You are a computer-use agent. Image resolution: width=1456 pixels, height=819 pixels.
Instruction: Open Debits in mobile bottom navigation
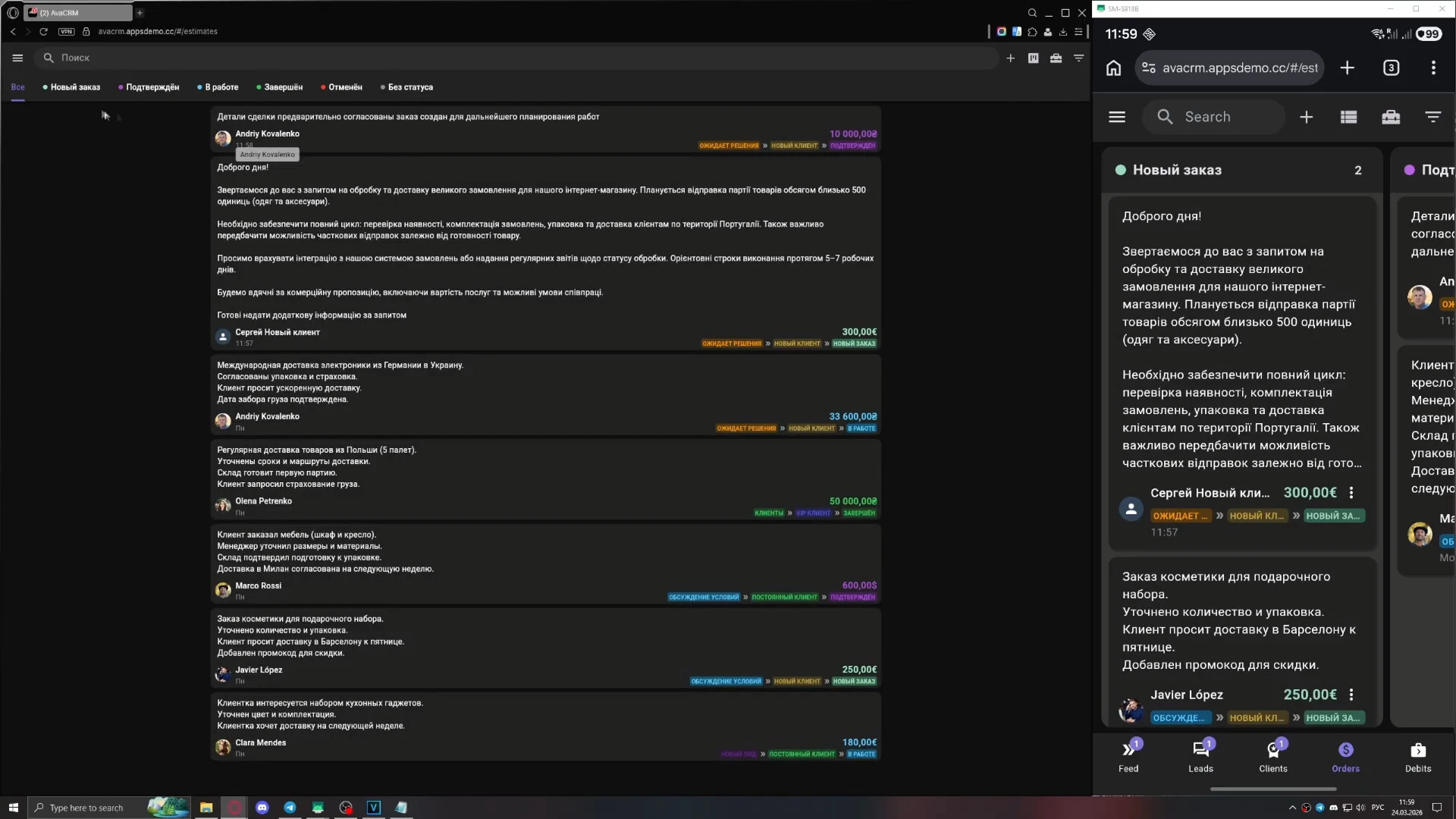[x=1417, y=756]
